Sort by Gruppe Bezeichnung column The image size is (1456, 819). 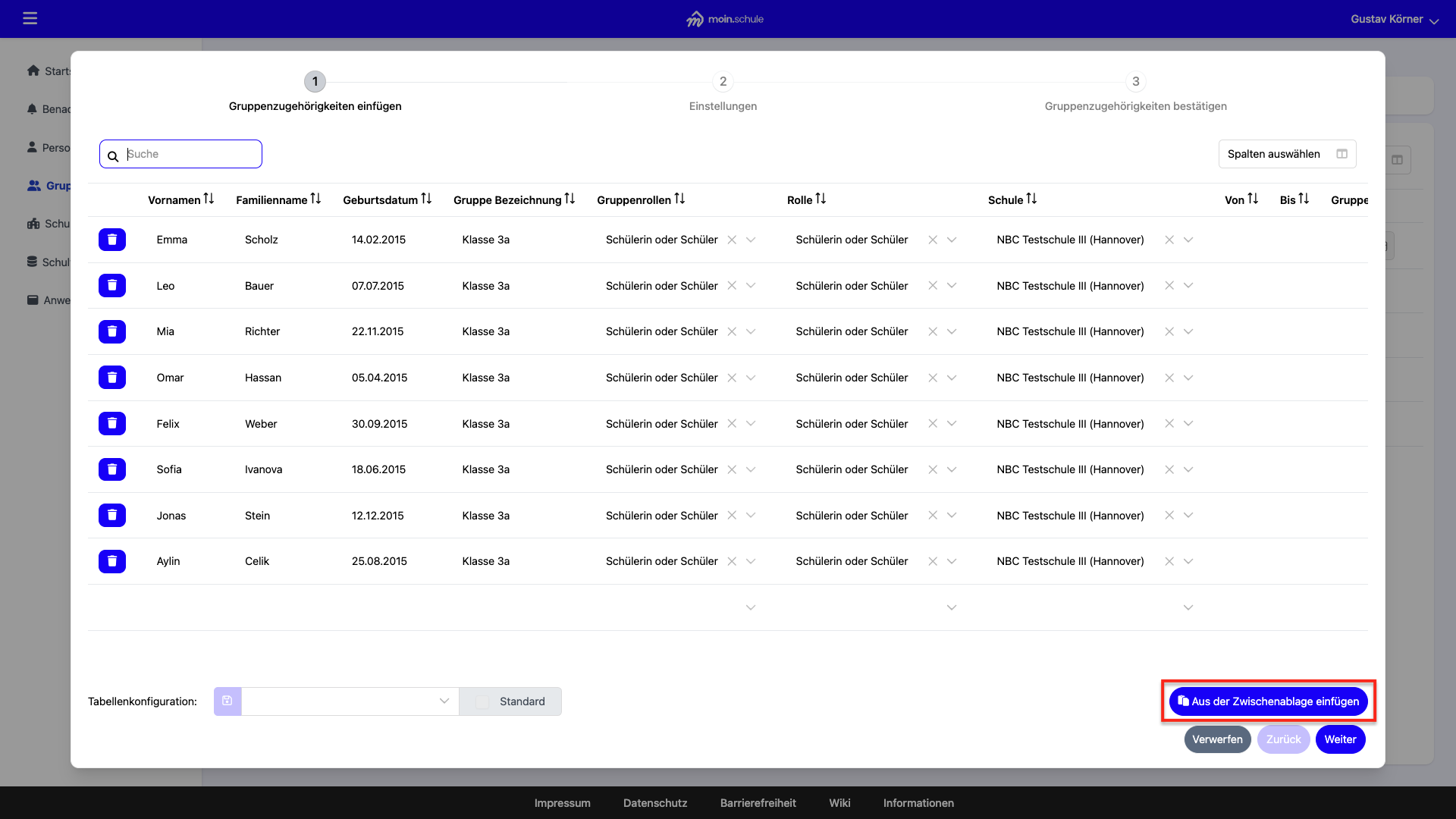point(570,199)
